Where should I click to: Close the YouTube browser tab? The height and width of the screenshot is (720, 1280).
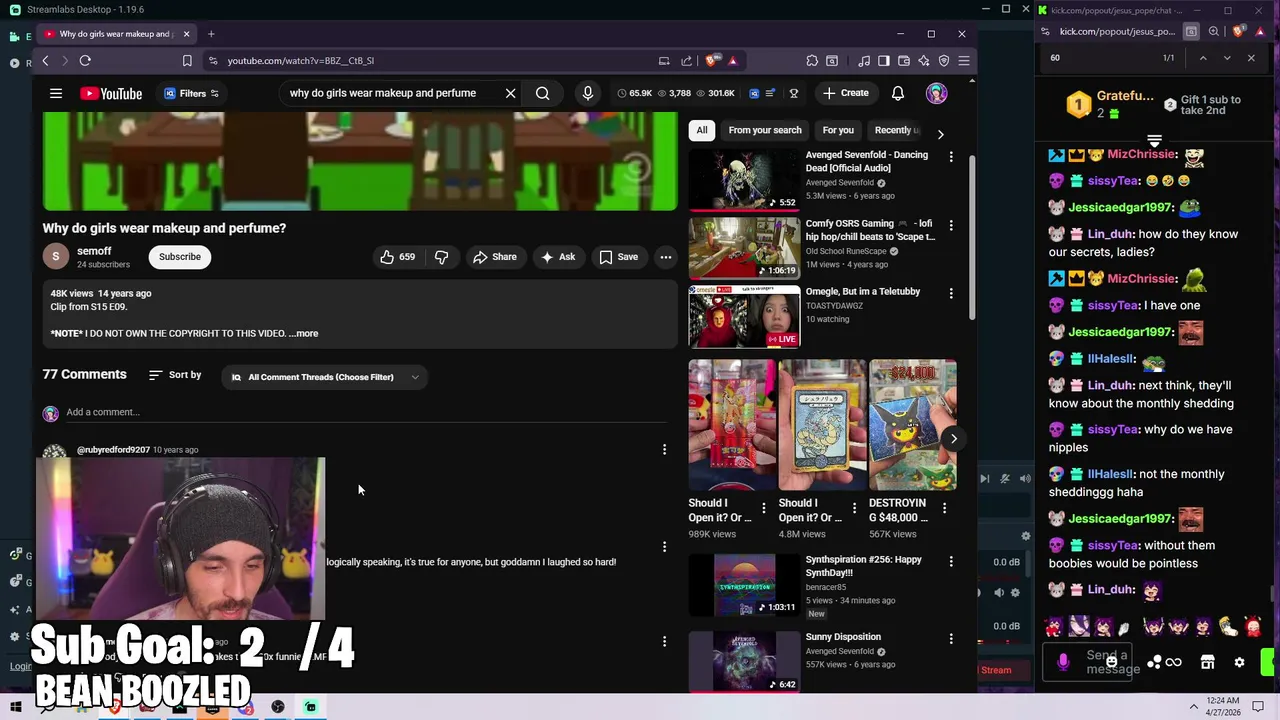click(x=186, y=34)
